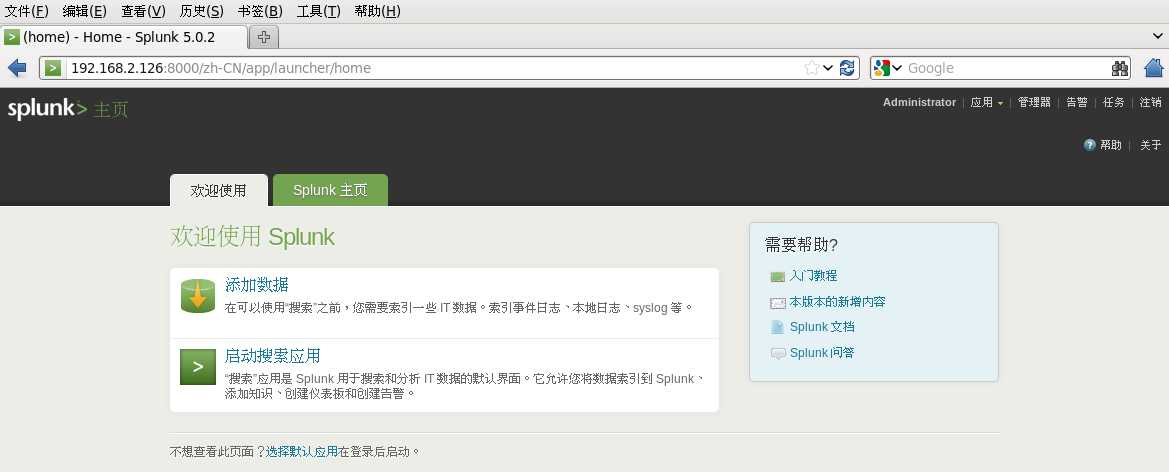Expand the search engine selector dropdown

pos(897,68)
